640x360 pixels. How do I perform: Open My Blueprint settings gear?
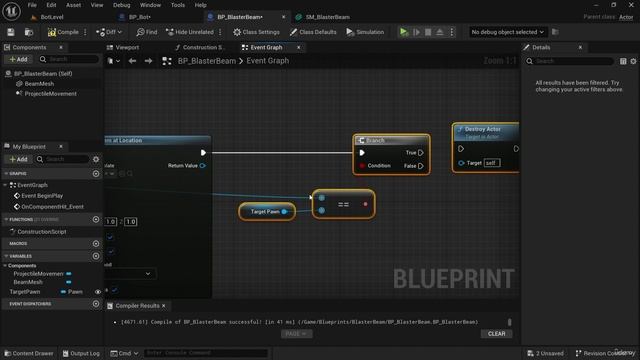(96, 159)
